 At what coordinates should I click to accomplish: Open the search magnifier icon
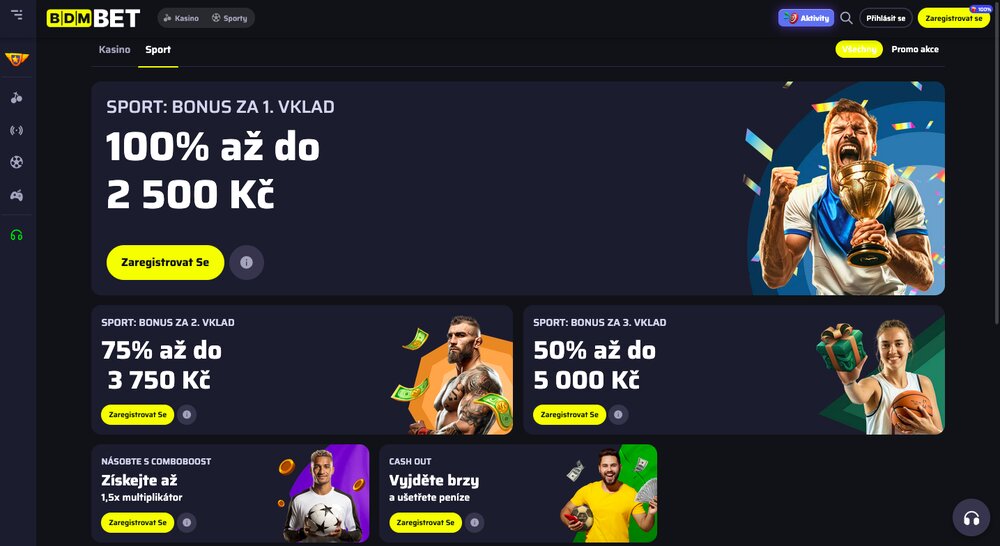(x=846, y=18)
